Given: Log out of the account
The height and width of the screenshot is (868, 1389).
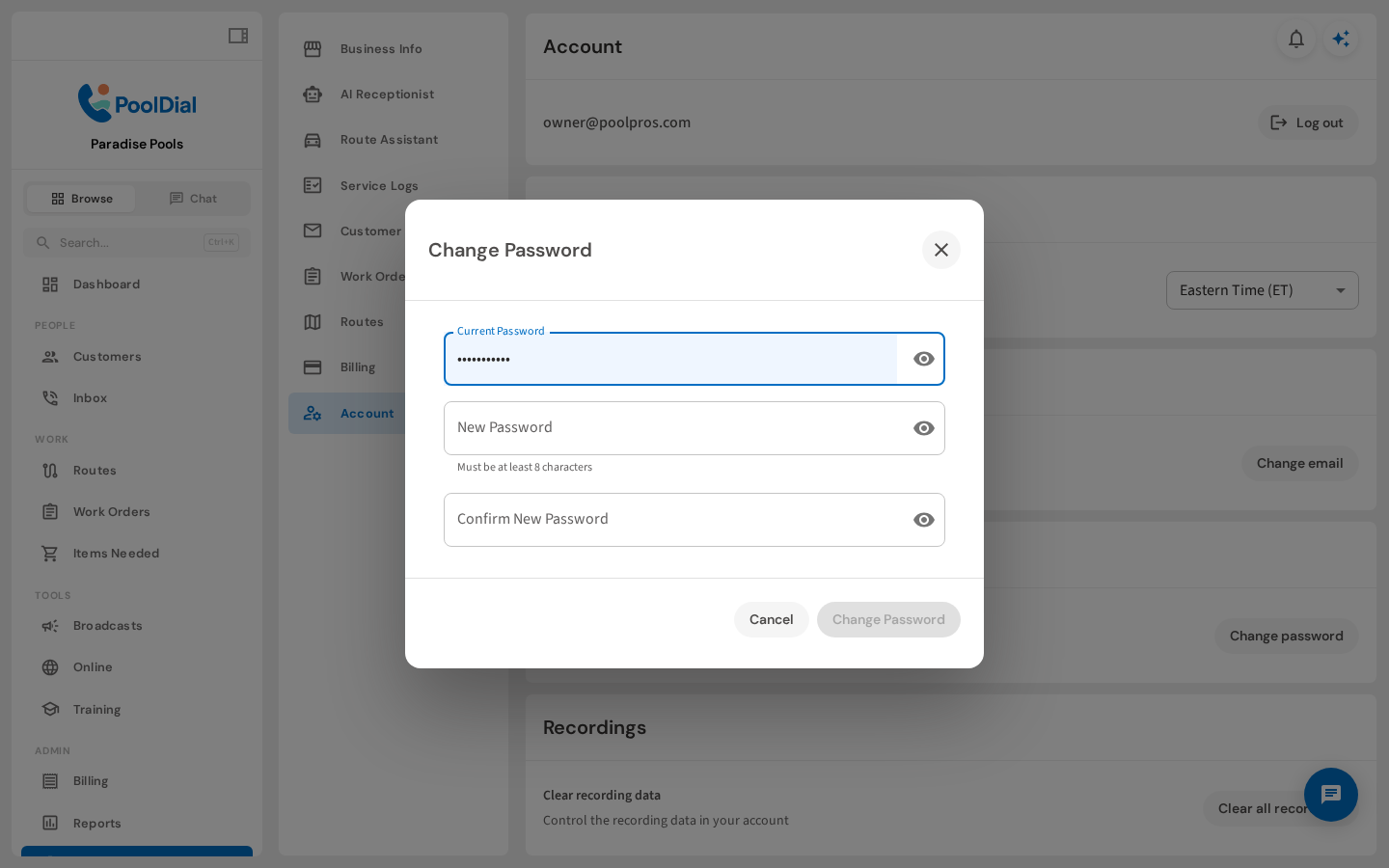Looking at the screenshot, I should [1308, 122].
